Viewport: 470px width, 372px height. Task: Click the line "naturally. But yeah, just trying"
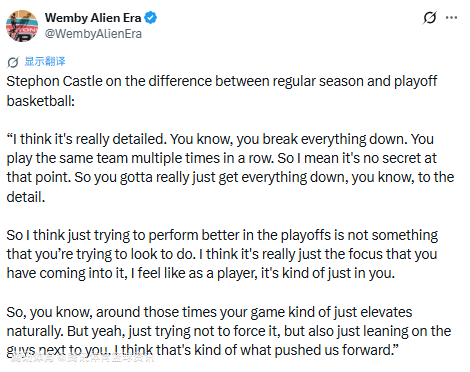coord(229,331)
